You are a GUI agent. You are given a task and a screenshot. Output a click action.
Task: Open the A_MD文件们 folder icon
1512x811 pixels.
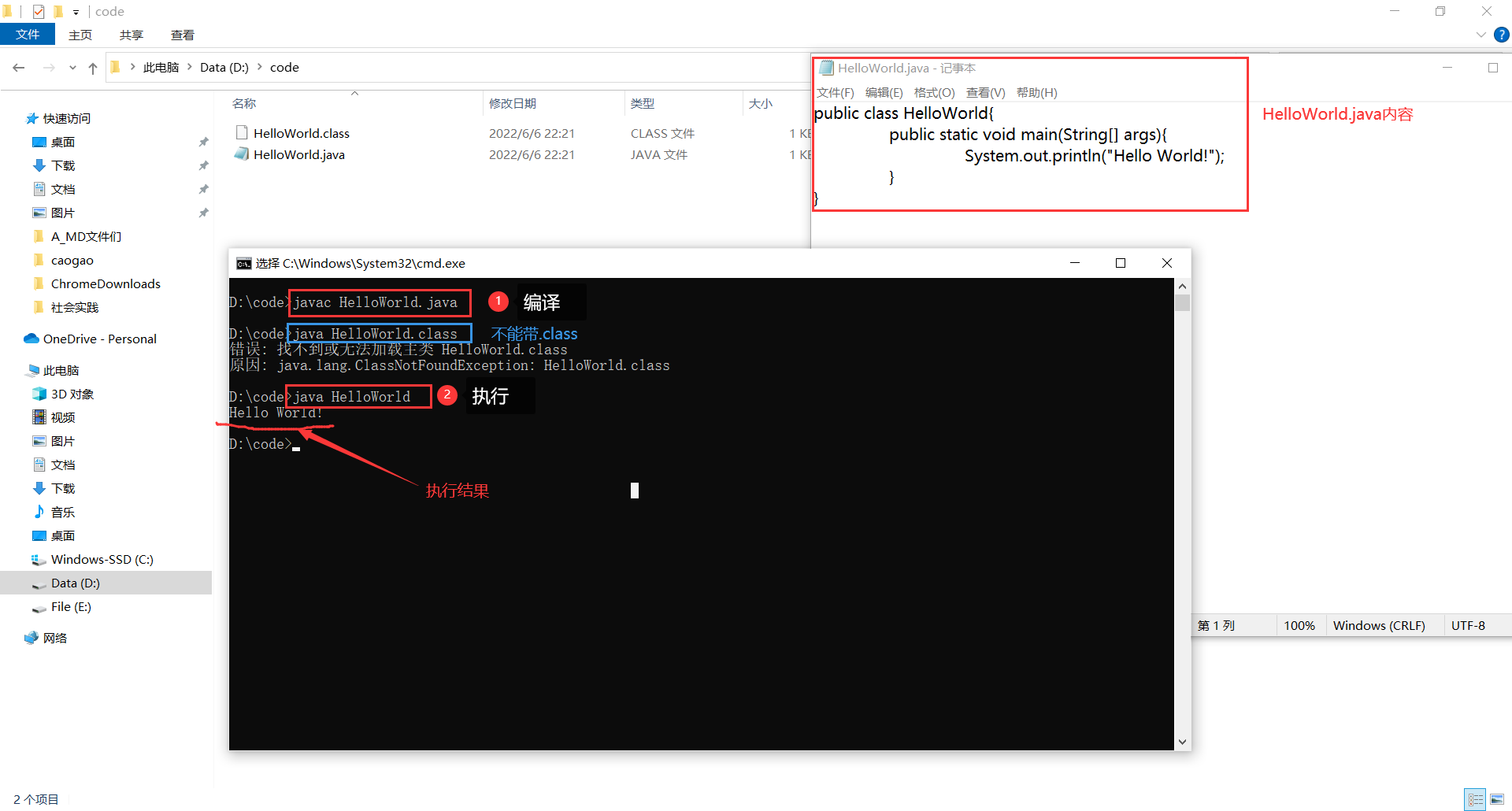coord(39,236)
